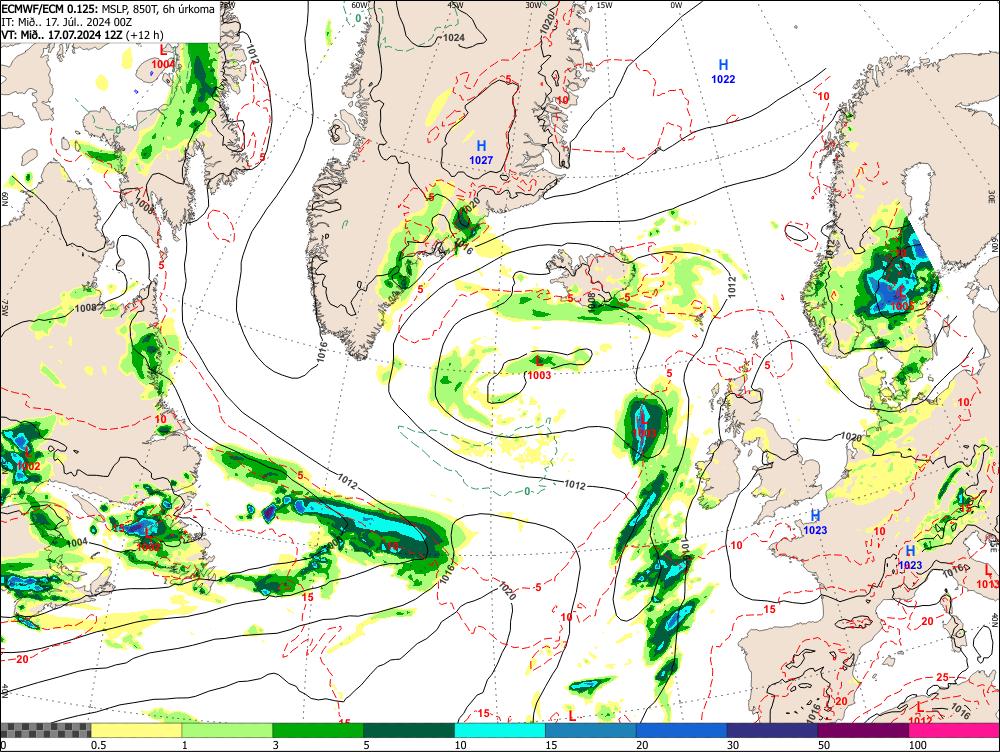The image size is (1000, 752).
Task: Click the isobar label "1024" over northern Greenland
Action: (x=453, y=38)
